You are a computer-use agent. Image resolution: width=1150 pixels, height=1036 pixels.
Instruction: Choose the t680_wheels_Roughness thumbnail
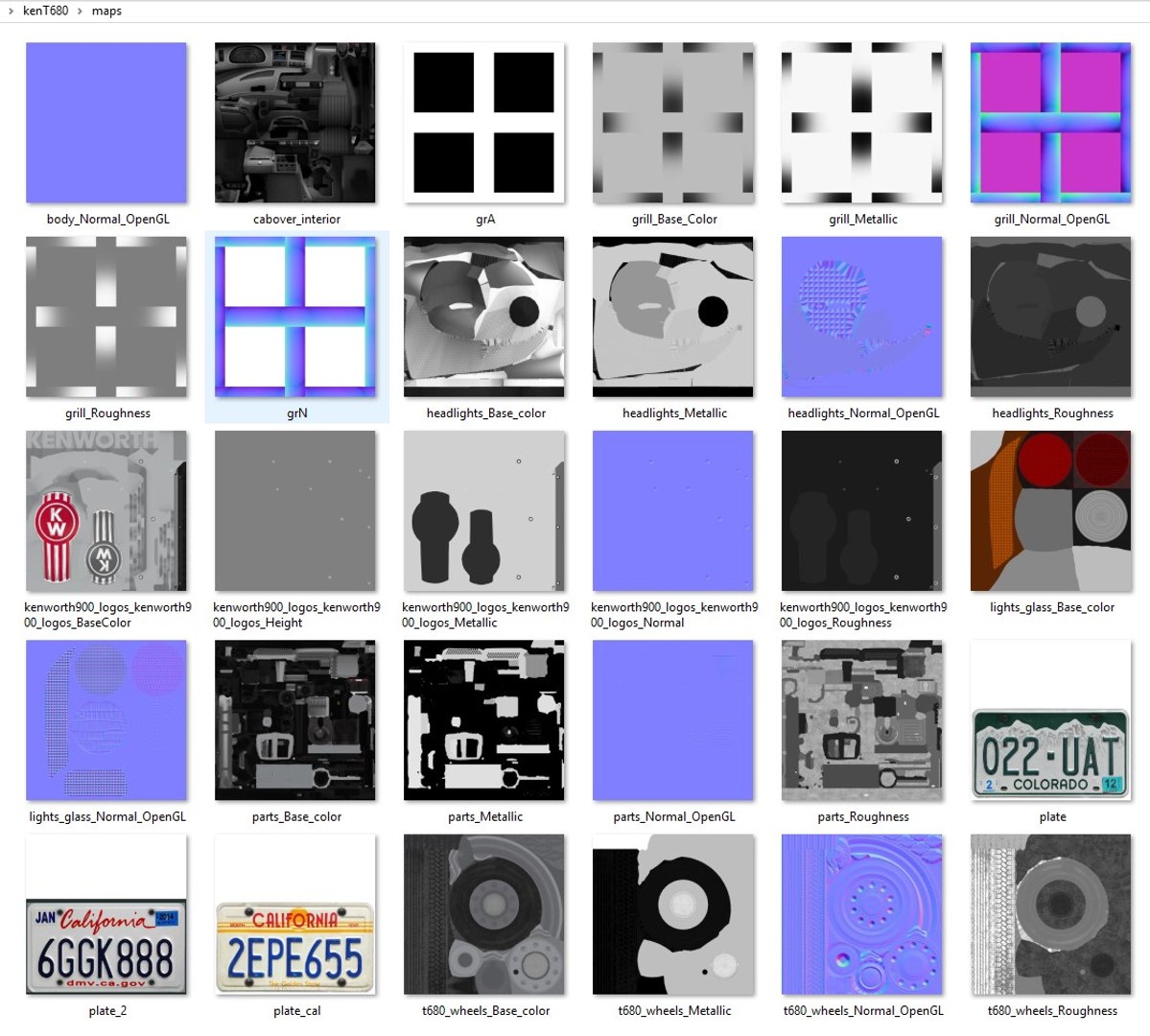click(1051, 914)
